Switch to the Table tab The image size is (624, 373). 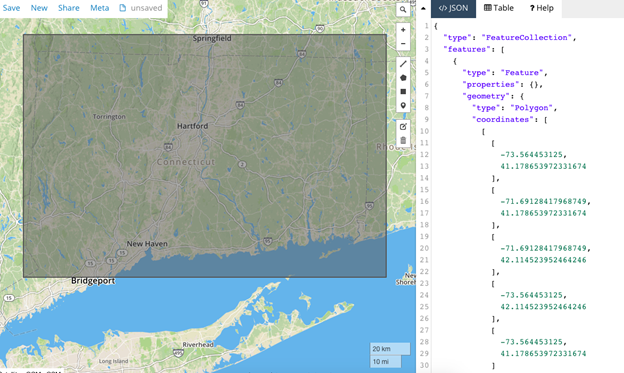click(499, 8)
